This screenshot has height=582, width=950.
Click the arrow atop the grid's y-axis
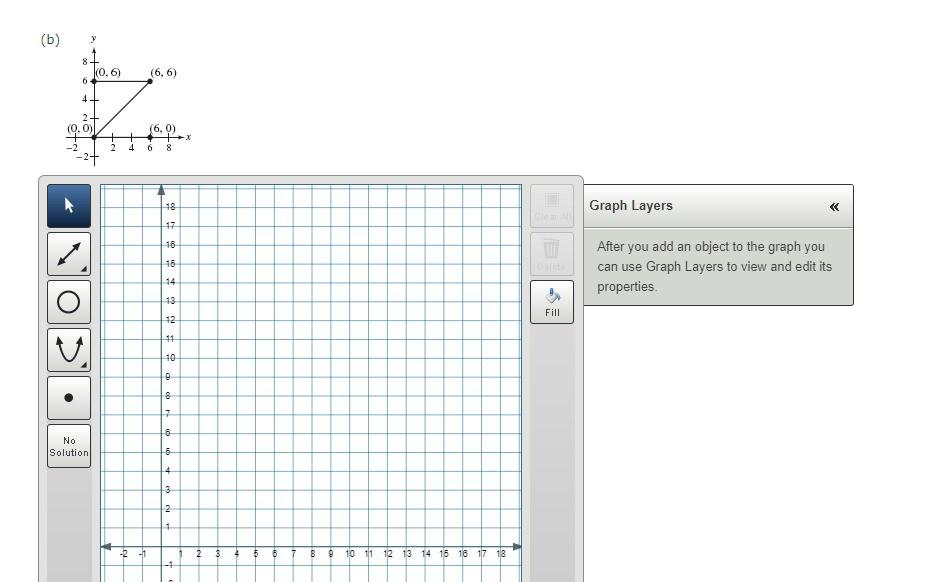coord(161,188)
